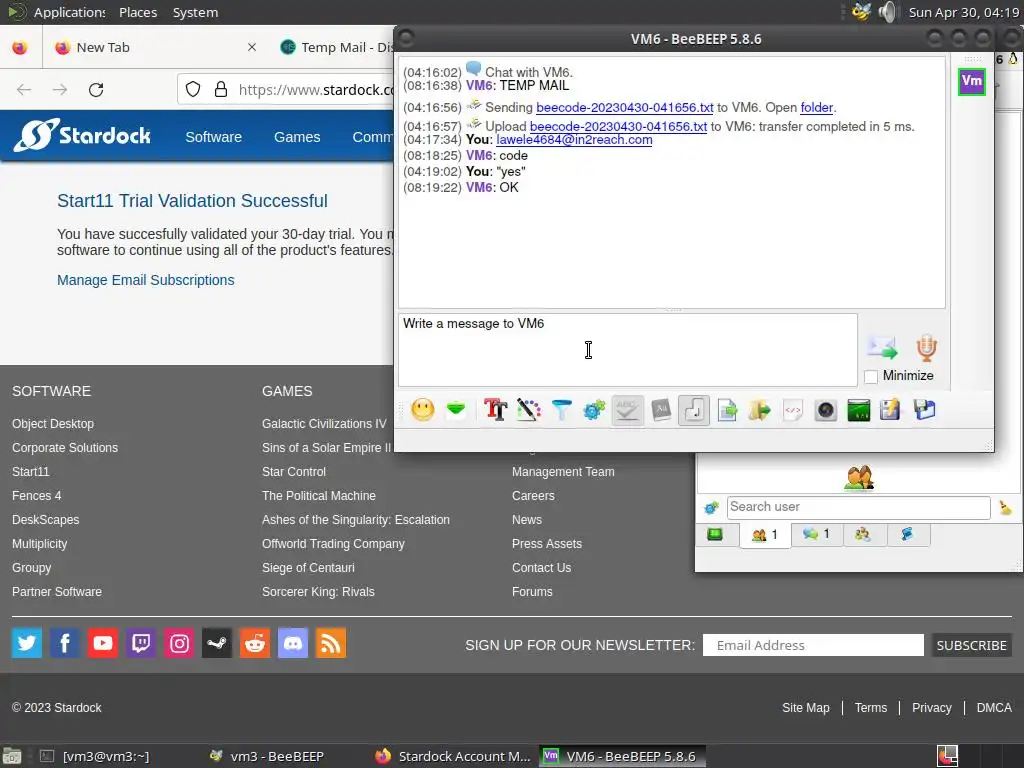
Task: Open Stardock Discord icon
Action: point(293,643)
